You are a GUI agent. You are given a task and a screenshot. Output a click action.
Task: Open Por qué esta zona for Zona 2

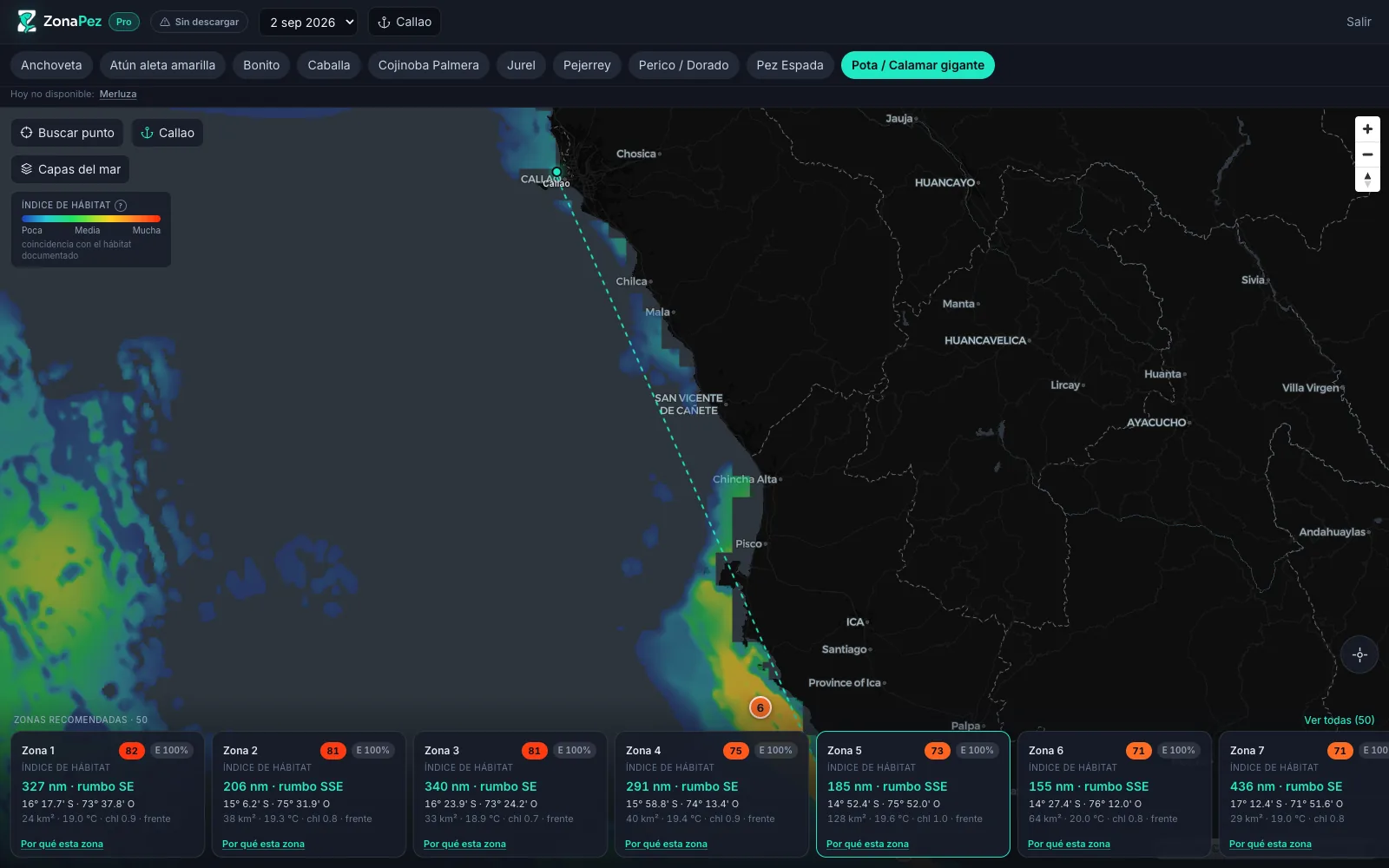[263, 844]
